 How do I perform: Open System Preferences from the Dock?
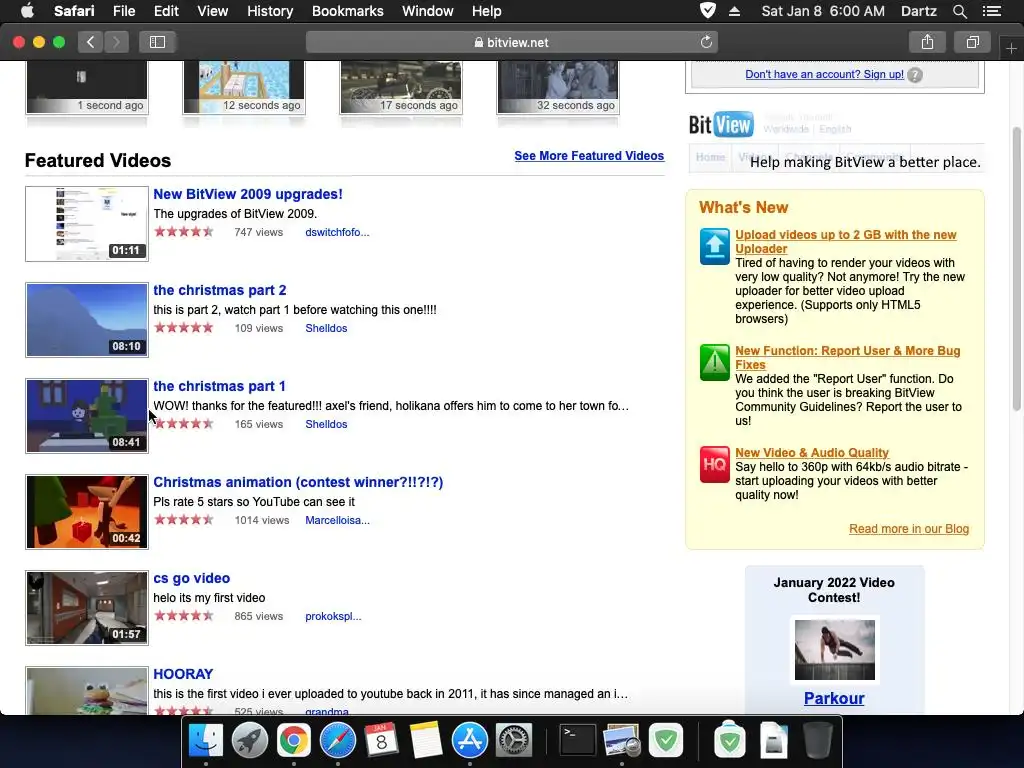pos(514,741)
